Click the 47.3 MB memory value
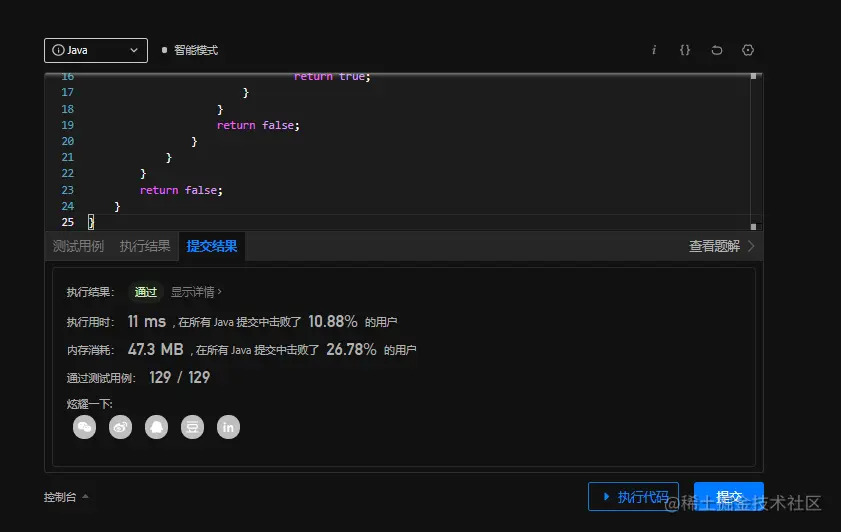This screenshot has width=841, height=532. pyautogui.click(x=156, y=350)
